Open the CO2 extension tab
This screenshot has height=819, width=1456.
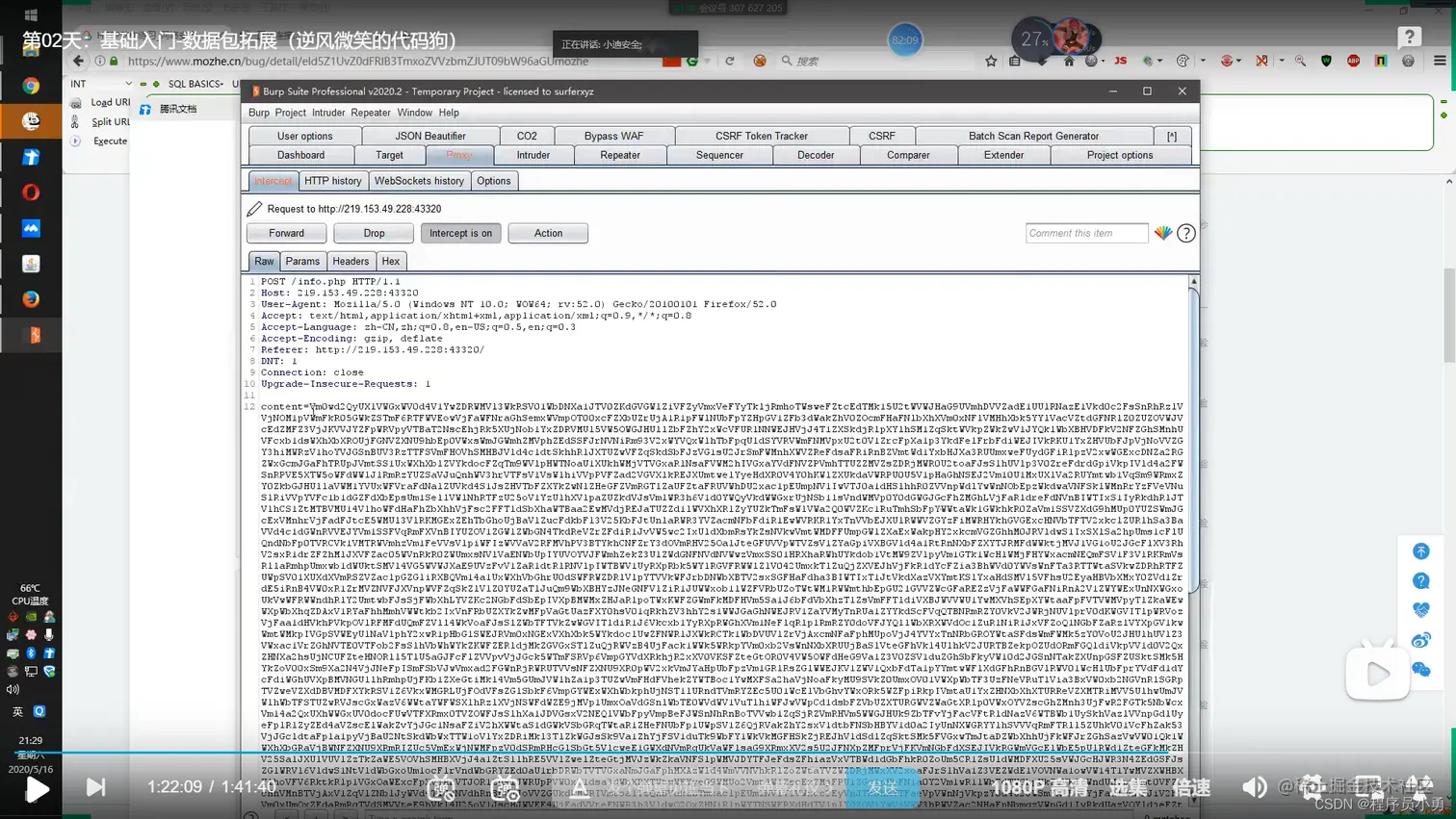click(x=527, y=136)
